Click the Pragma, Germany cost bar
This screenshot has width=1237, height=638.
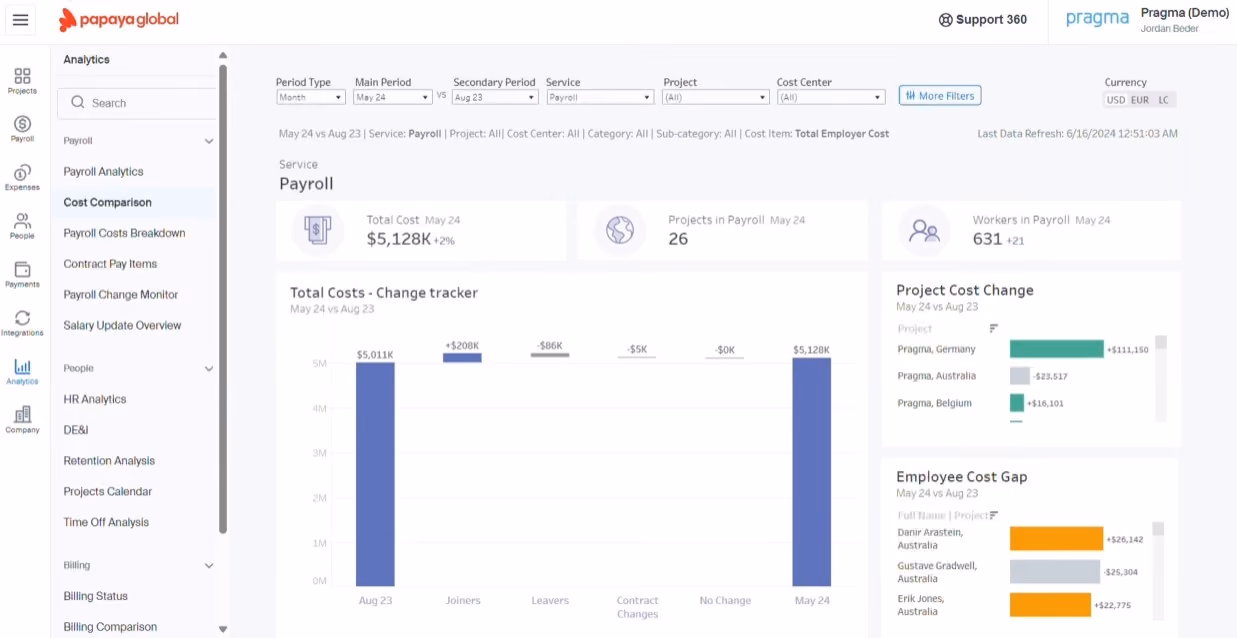pos(1057,349)
